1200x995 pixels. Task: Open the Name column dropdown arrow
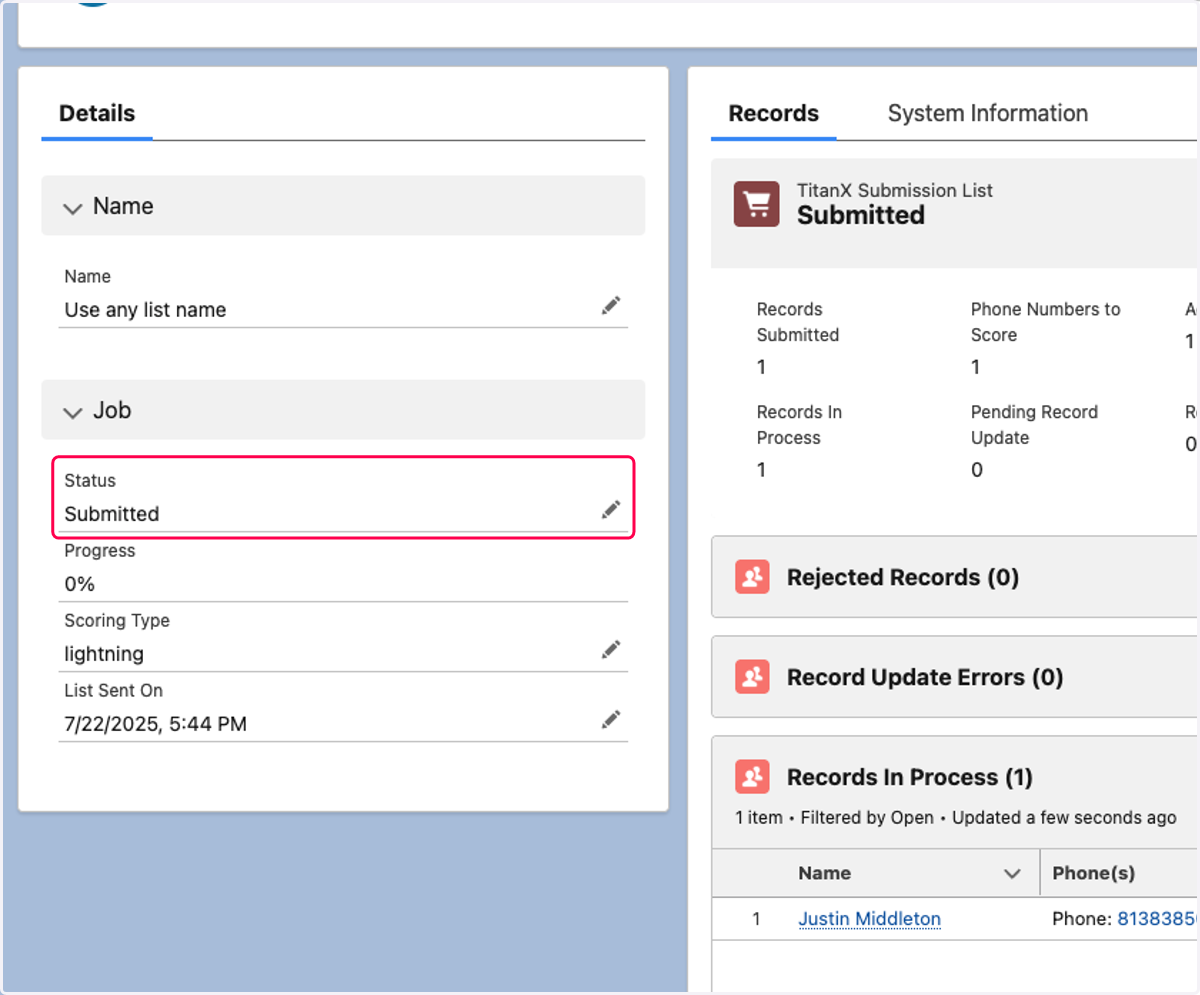click(1012, 874)
